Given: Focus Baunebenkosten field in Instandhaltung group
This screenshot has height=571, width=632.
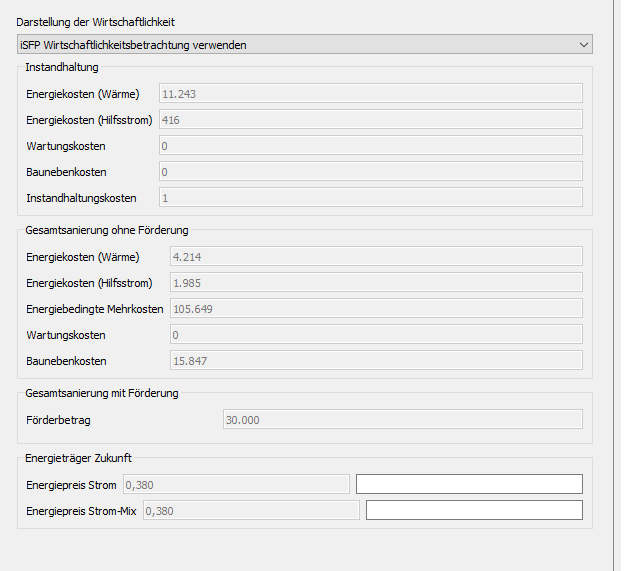Looking at the screenshot, I should coord(370,172).
